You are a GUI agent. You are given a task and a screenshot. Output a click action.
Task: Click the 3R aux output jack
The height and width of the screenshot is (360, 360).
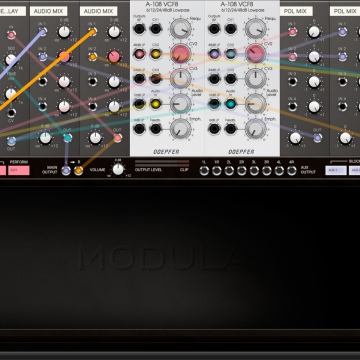[267, 171]
